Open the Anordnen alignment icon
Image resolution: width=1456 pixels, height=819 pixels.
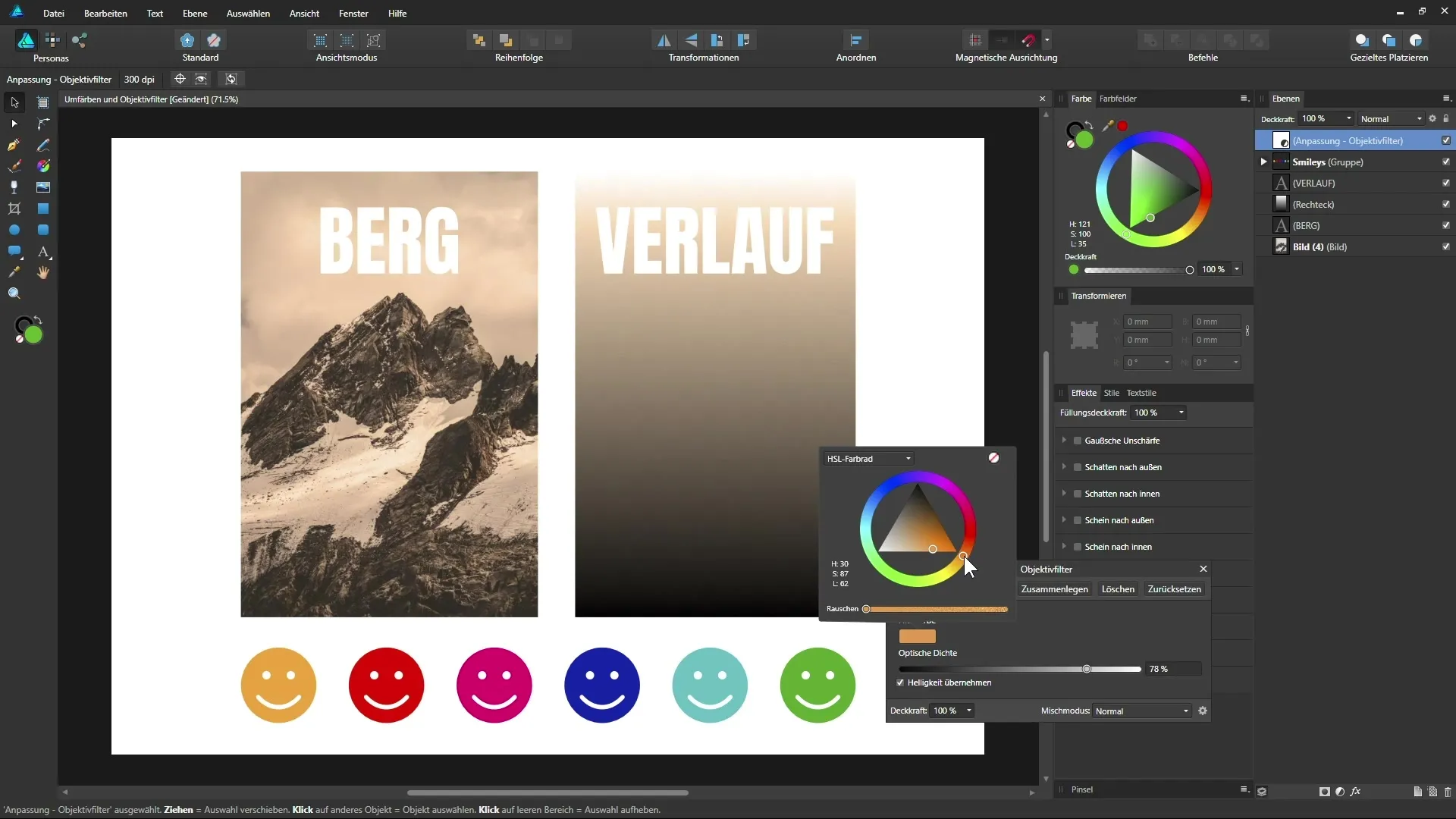pos(856,40)
